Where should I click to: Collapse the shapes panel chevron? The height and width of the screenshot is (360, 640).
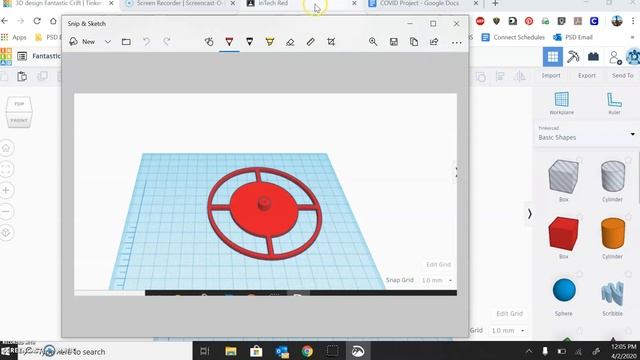(529, 214)
